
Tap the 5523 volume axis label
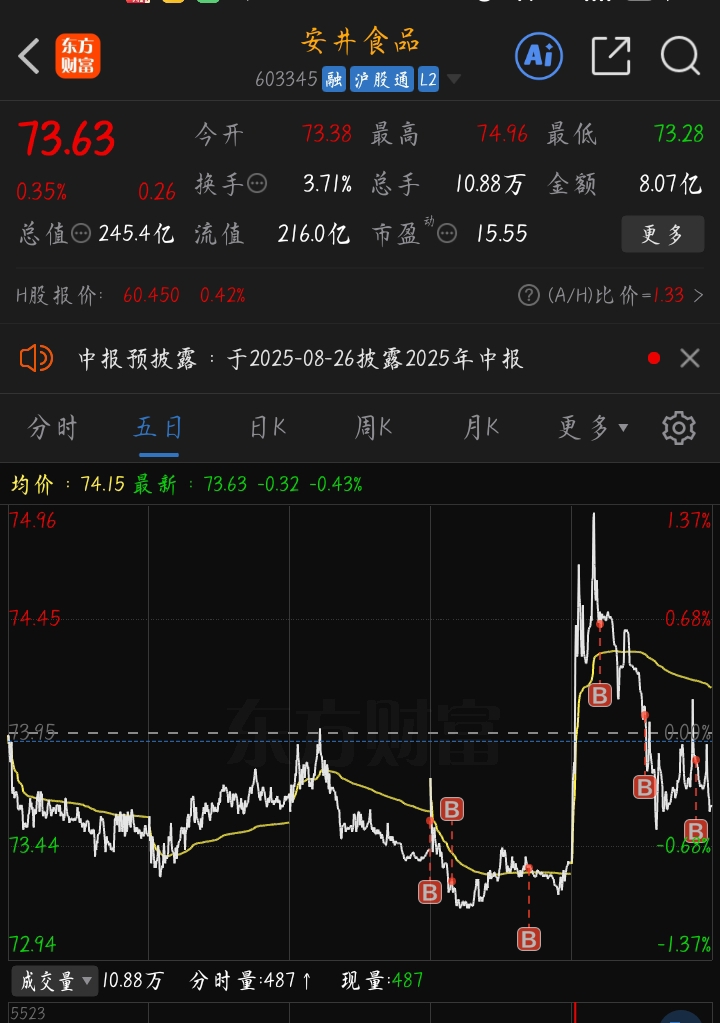pos(27,1013)
